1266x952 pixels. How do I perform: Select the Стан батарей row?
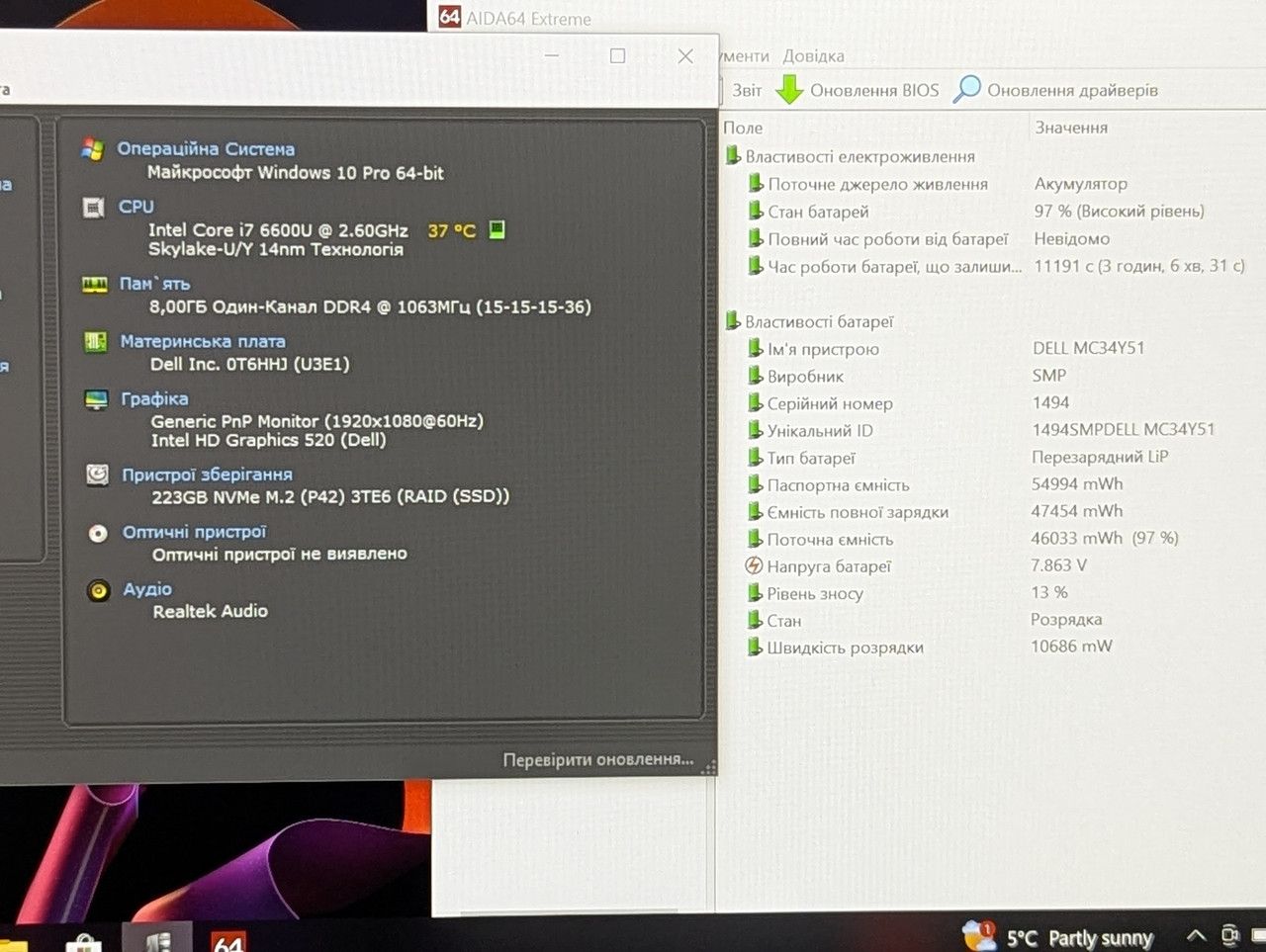[992, 212]
